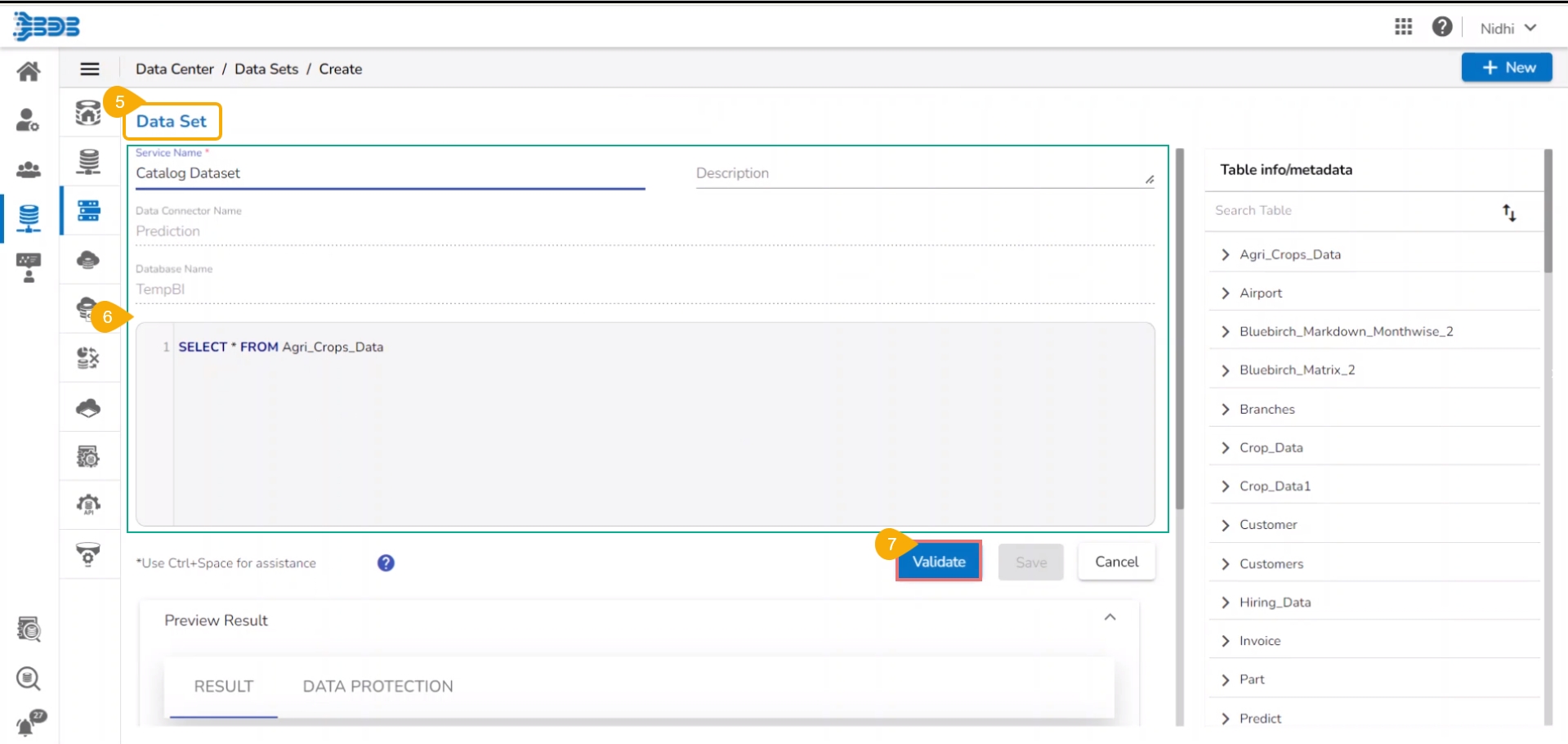The height and width of the screenshot is (744, 1568).
Task: Open the cloud-over-layer icon in the inner sidebar
Action: coord(88,407)
